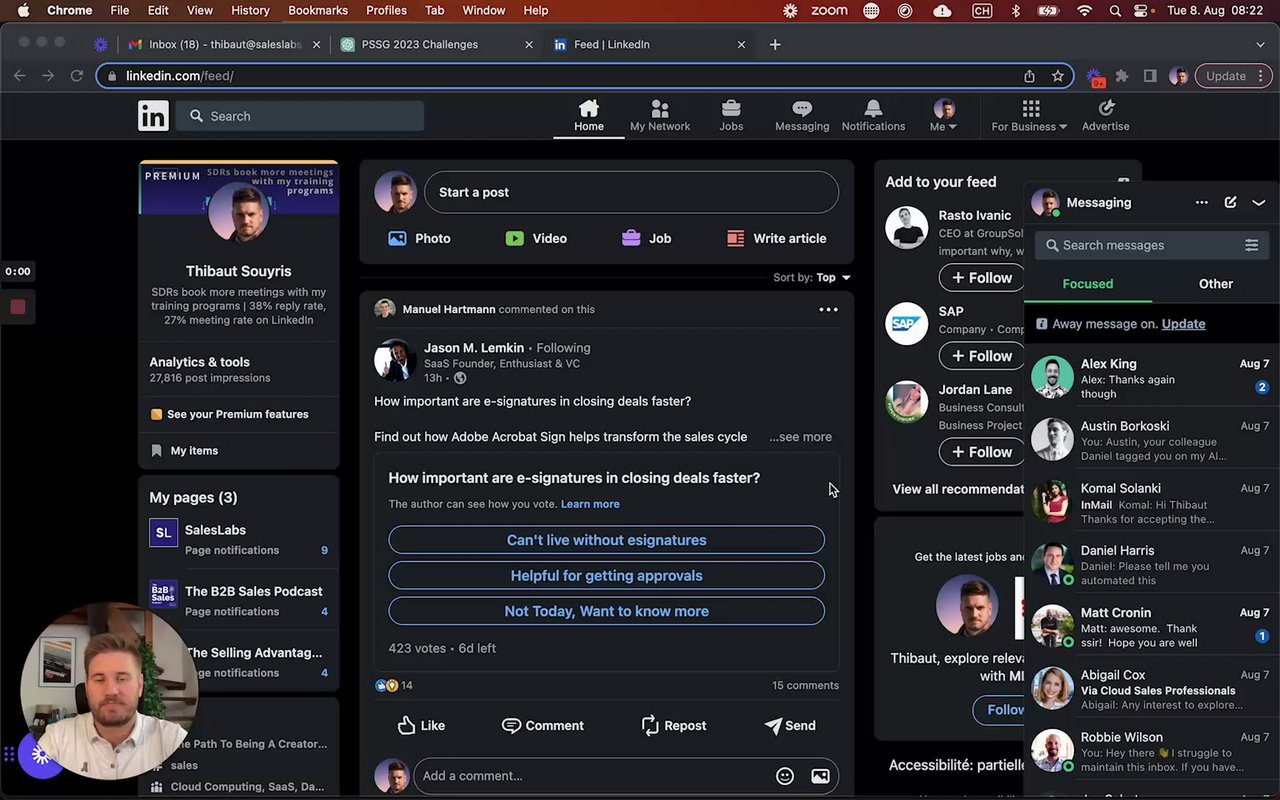The image size is (1280, 800).
Task: Open the Jobs section
Action: pos(731,115)
